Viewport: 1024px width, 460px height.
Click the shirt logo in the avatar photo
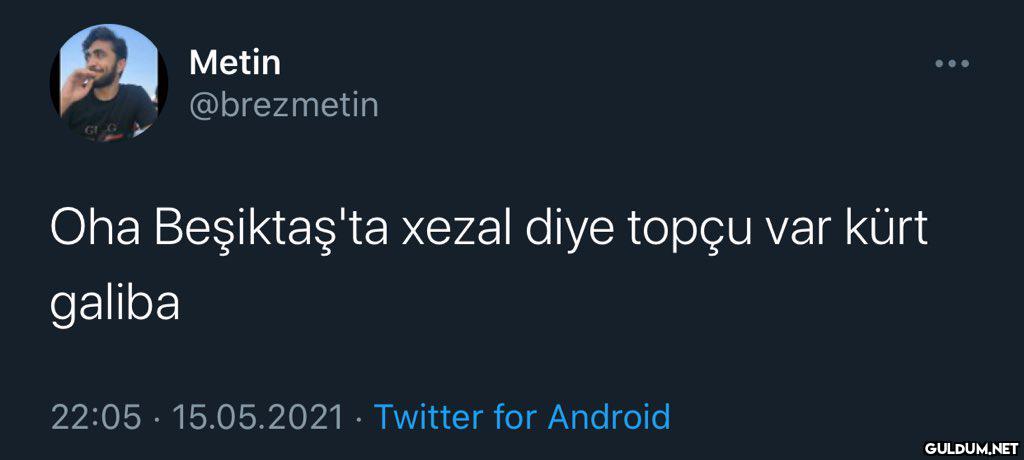coord(94,130)
